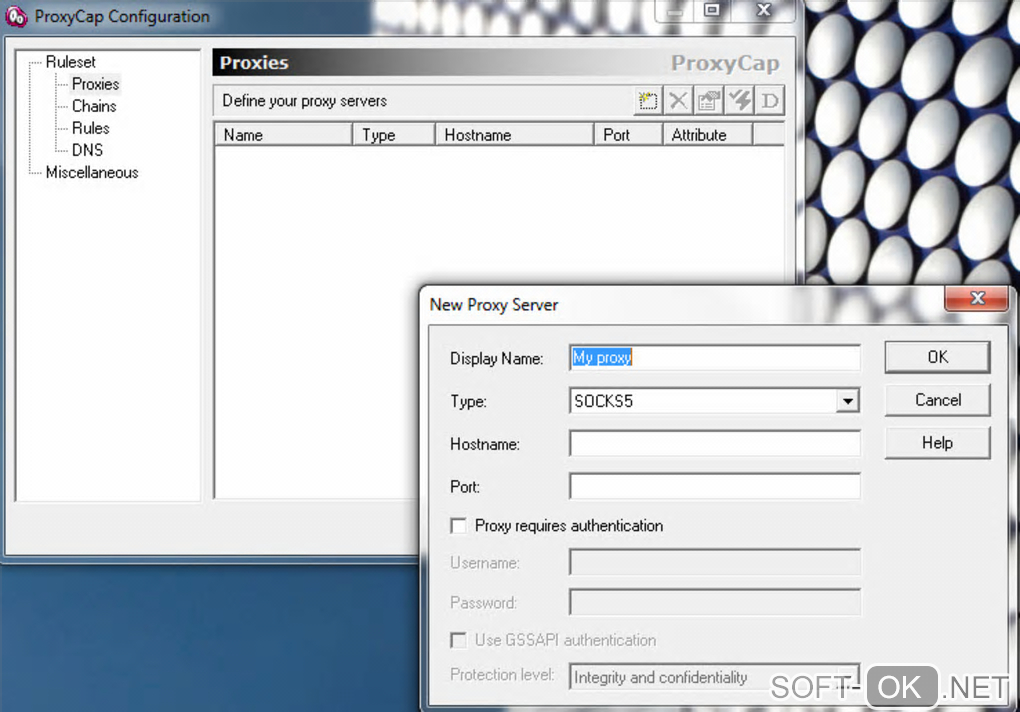1020x712 pixels.
Task: Close the New Proxy Server dialog
Action: click(976, 298)
